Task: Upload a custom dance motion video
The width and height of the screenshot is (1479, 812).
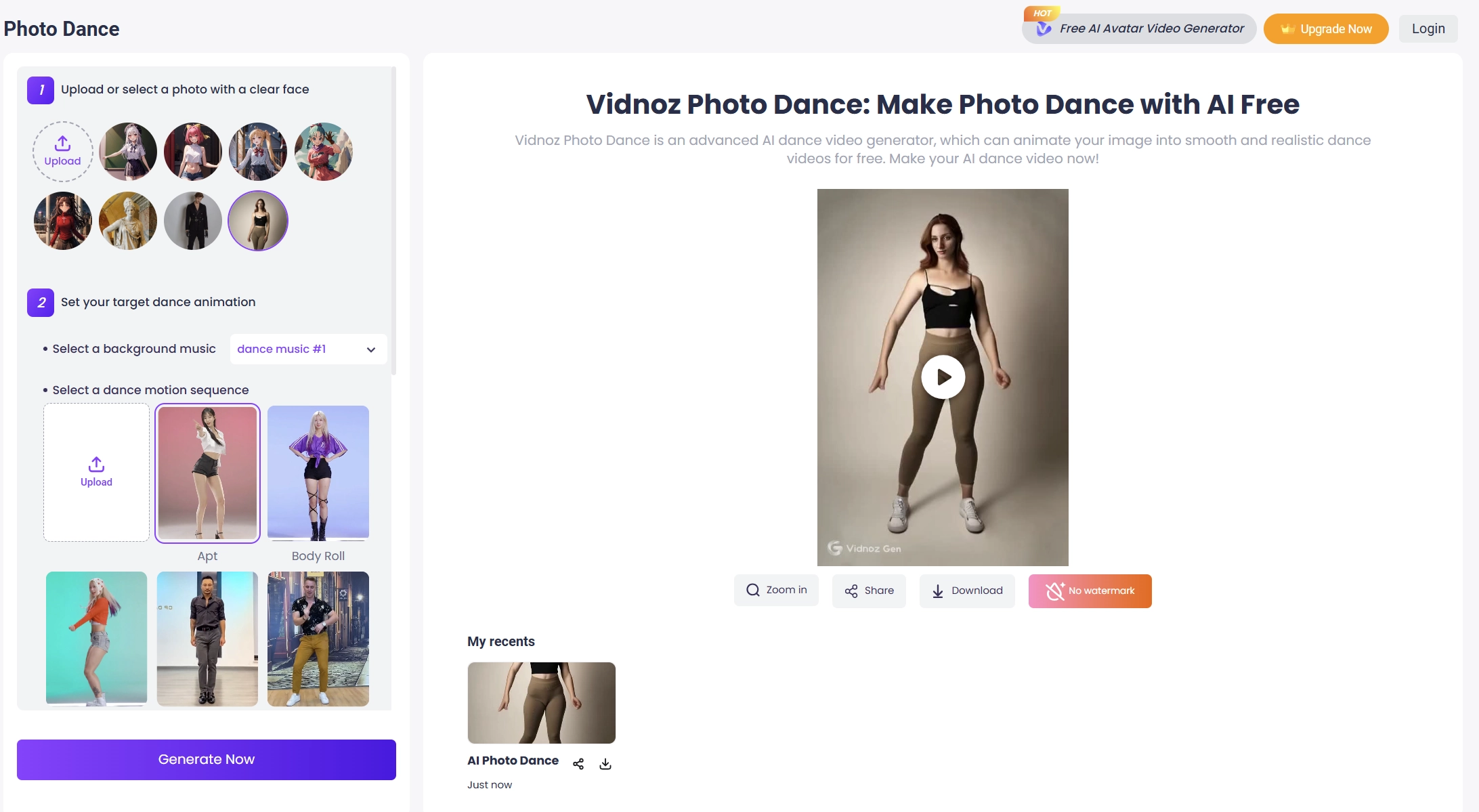Action: [x=96, y=472]
